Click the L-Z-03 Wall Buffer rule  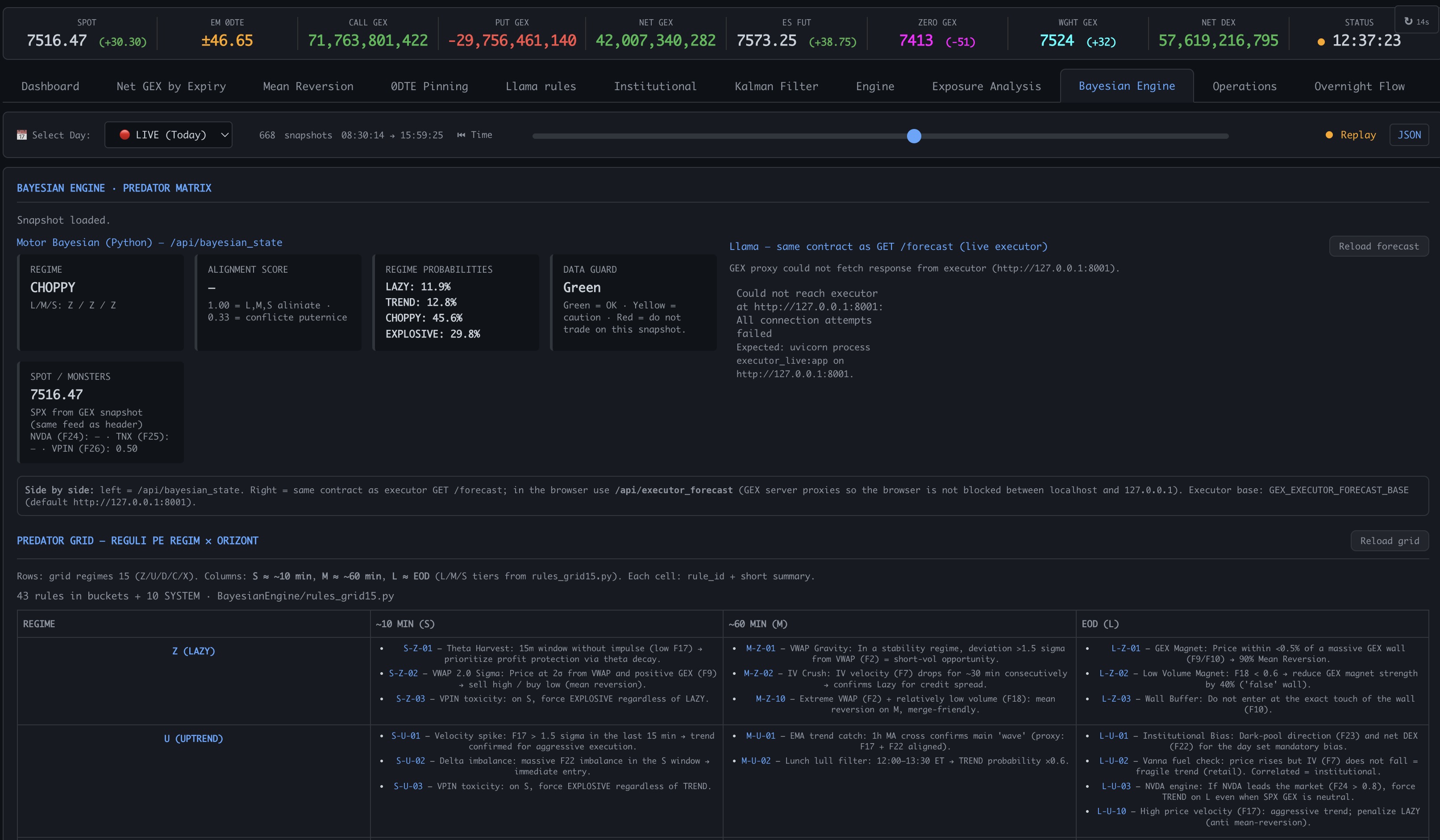coord(1116,698)
